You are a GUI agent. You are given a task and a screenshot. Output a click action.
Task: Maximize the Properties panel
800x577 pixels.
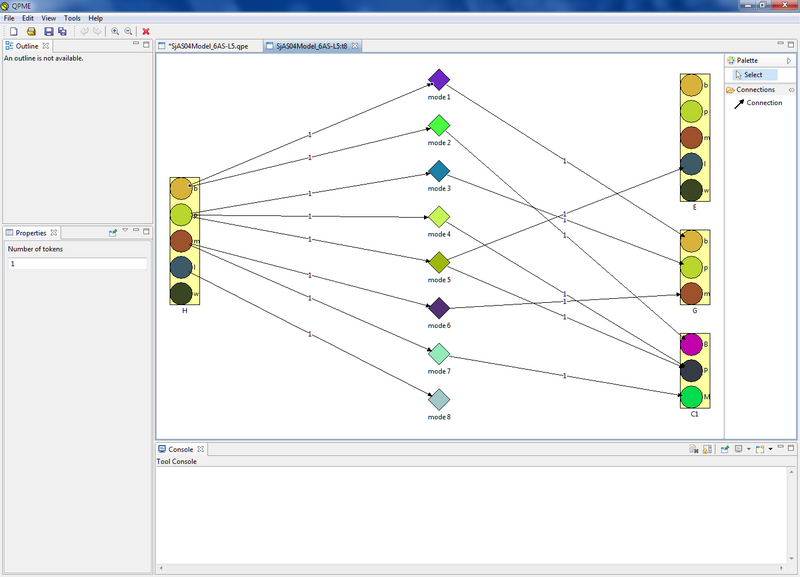pyautogui.click(x=147, y=232)
